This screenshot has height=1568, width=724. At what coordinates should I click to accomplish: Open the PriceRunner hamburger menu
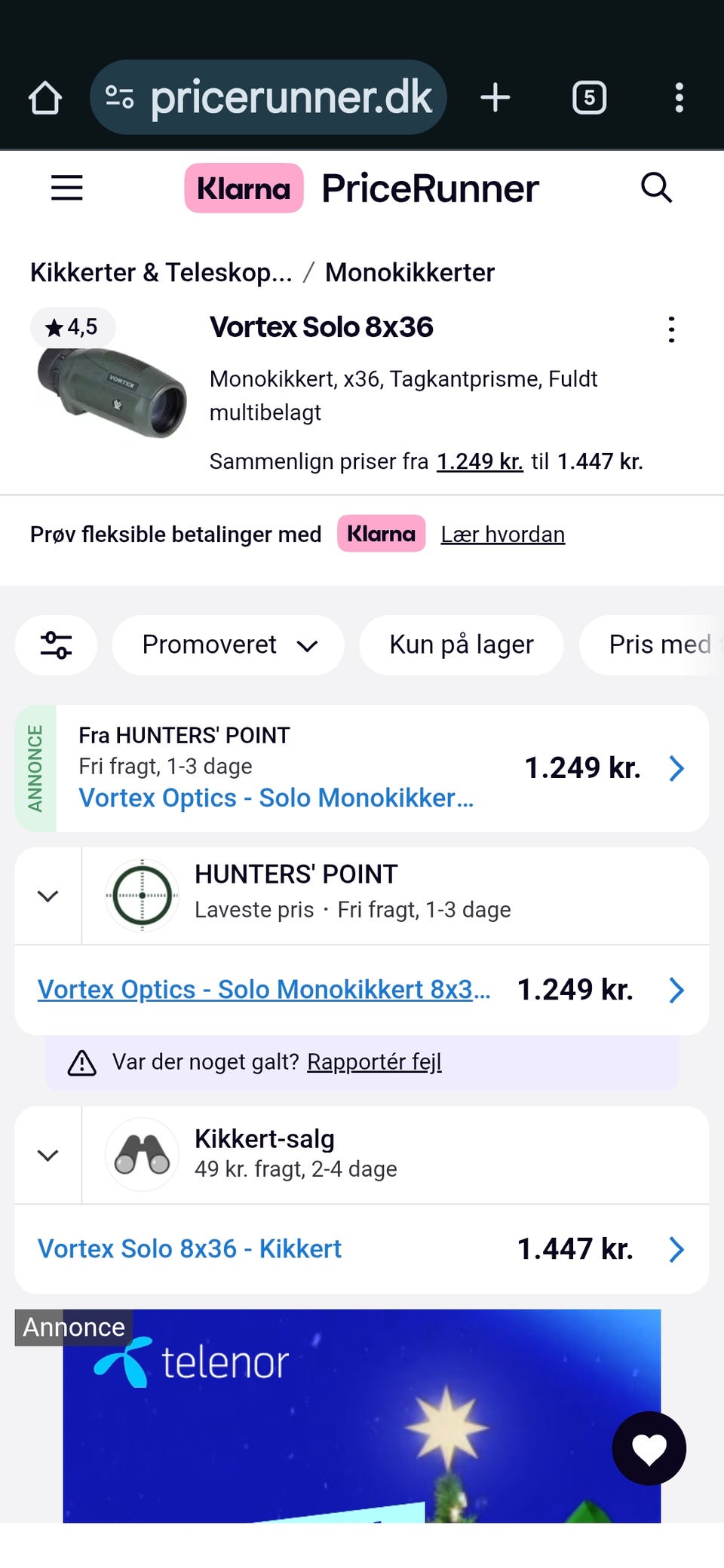pos(67,188)
